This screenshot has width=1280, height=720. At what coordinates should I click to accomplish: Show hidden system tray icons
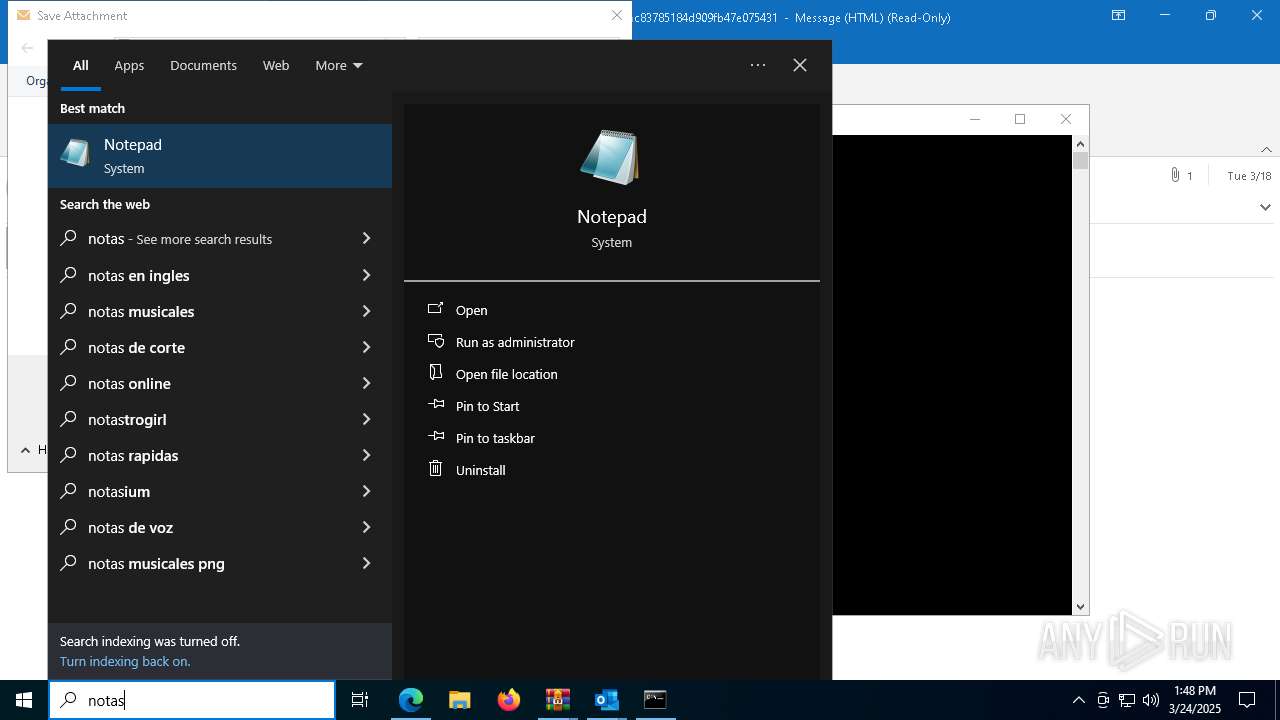point(1078,700)
